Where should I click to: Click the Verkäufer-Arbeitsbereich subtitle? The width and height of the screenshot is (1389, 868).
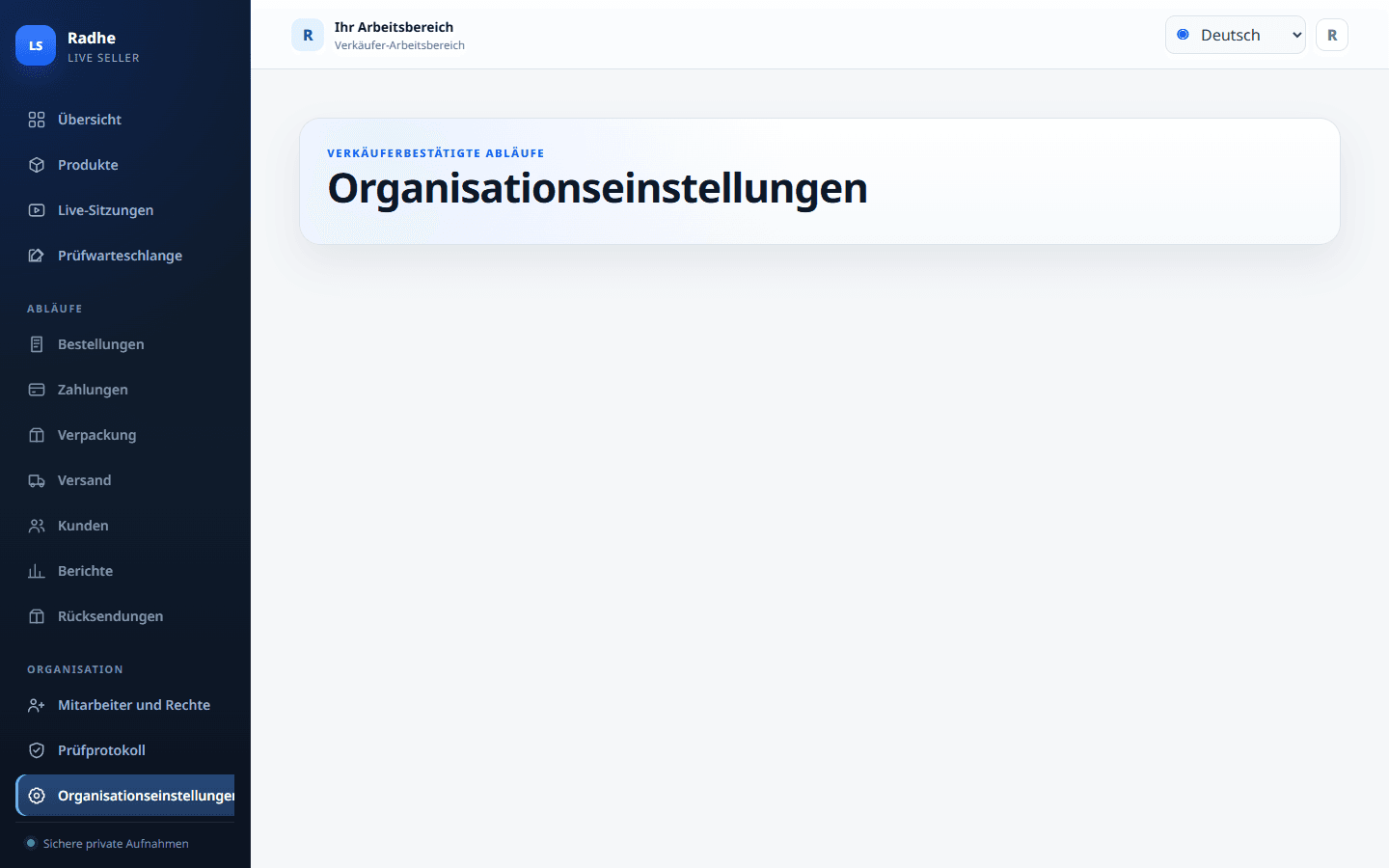coord(399,45)
